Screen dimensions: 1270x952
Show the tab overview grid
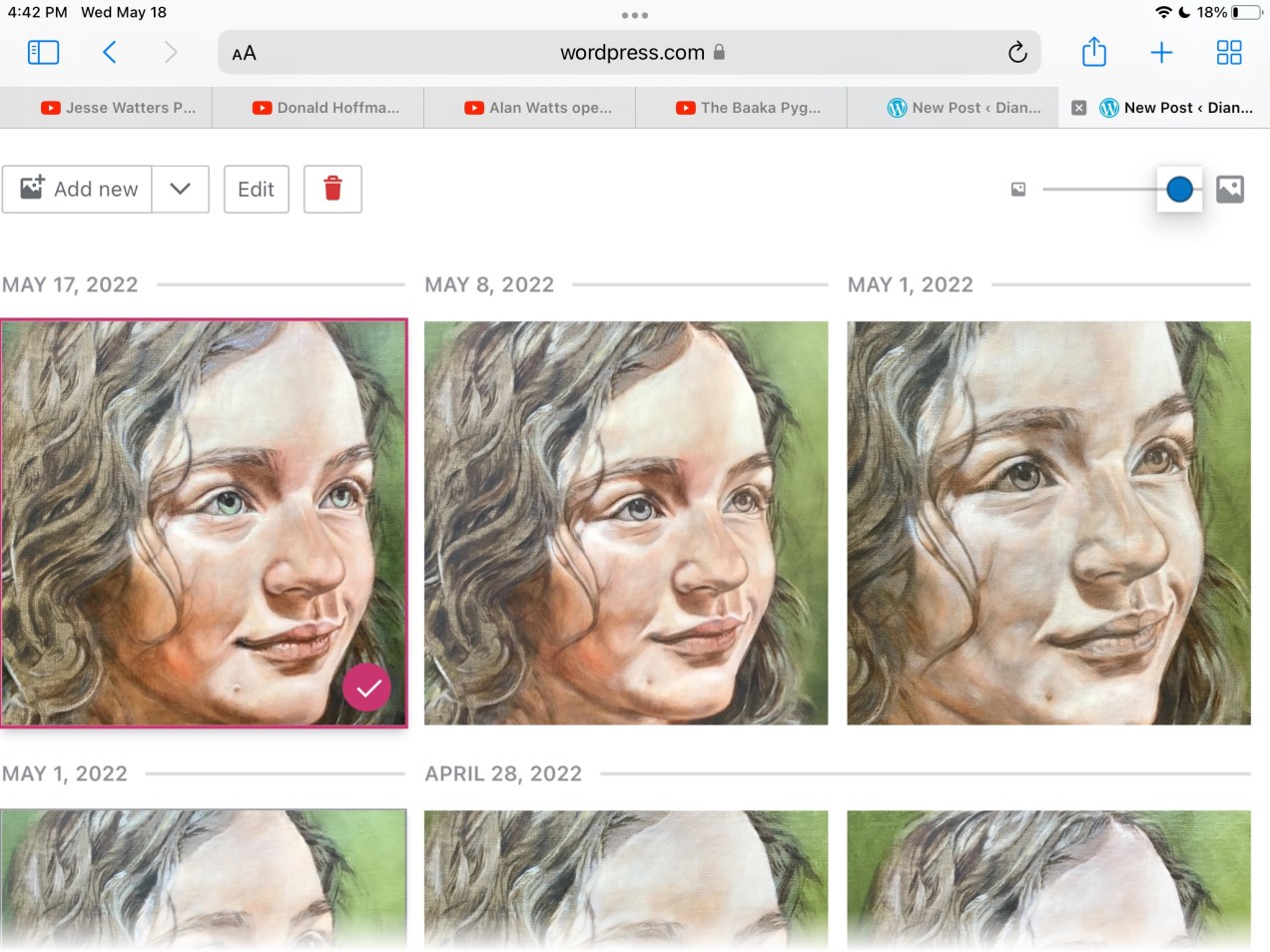coord(1229,52)
